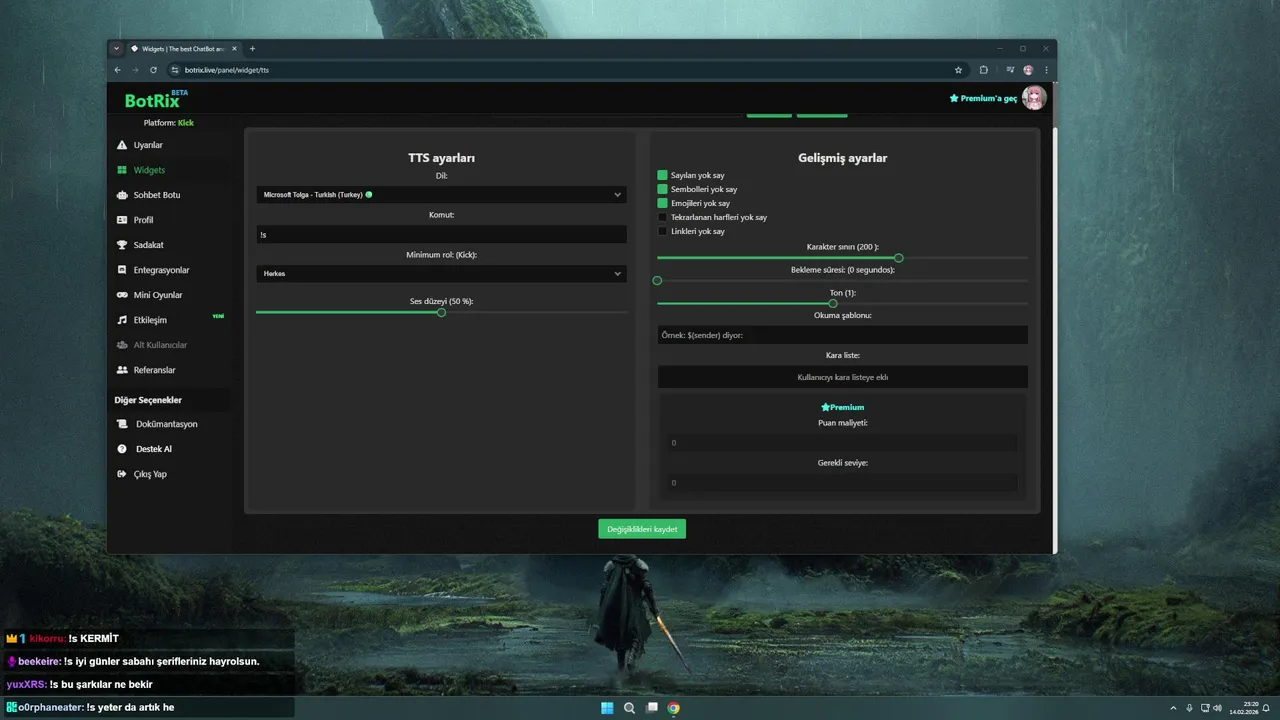
Task: Show hidden system tray icons
Action: click(1173, 708)
